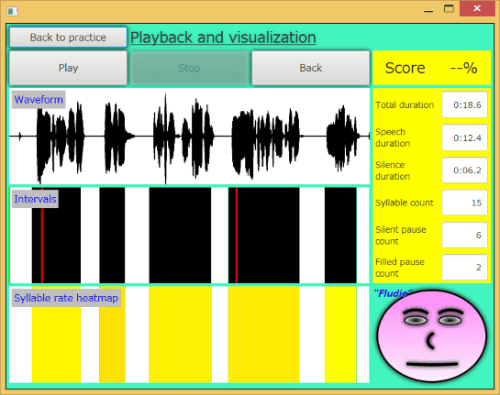Maximize the application window
The height and width of the screenshot is (395, 500).
click(449, 9)
